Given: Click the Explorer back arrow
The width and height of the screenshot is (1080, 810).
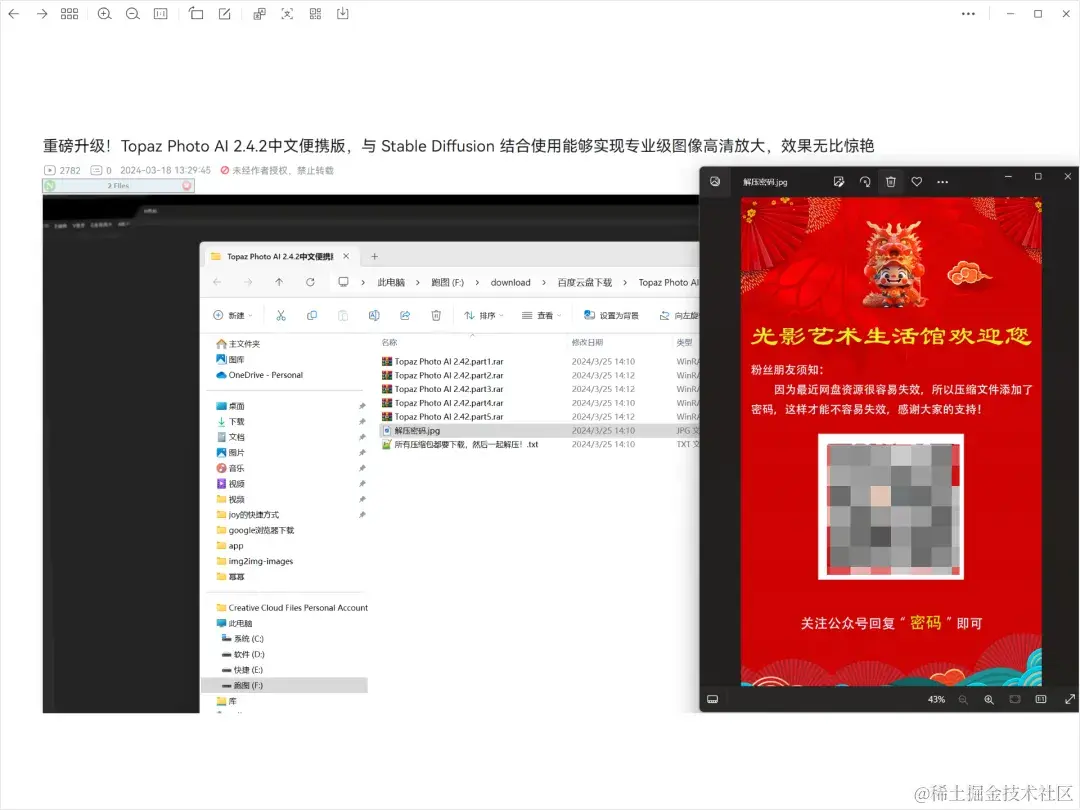Looking at the screenshot, I should click(218, 282).
